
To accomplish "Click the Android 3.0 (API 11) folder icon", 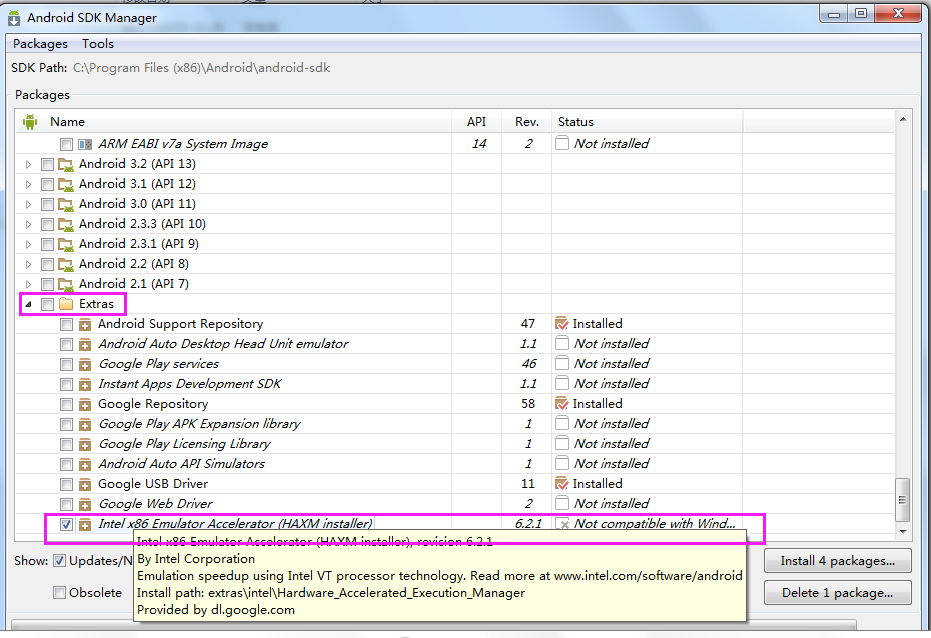I will (x=66, y=205).
